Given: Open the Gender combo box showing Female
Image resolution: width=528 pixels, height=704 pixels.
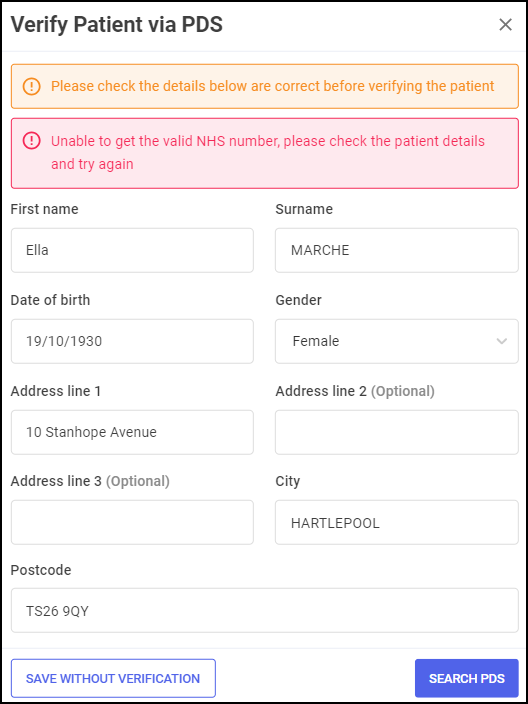Looking at the screenshot, I should click(397, 341).
